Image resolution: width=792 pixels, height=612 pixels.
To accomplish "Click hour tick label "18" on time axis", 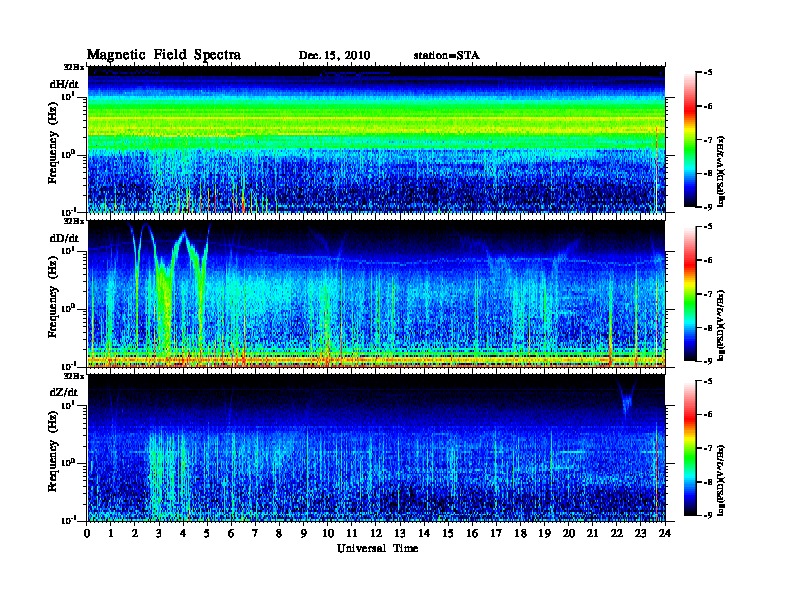I will [x=520, y=533].
